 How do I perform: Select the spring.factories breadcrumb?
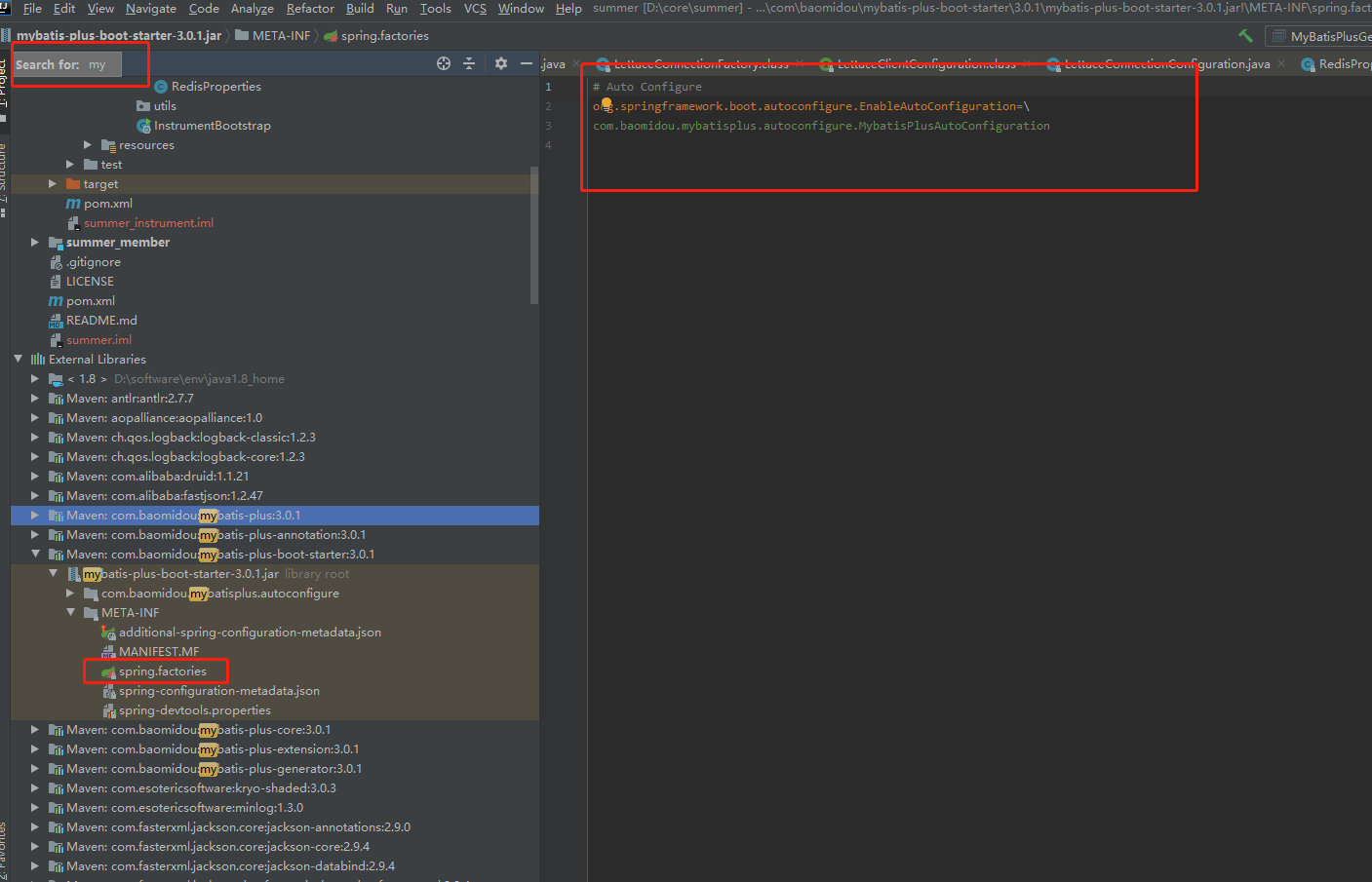click(376, 35)
